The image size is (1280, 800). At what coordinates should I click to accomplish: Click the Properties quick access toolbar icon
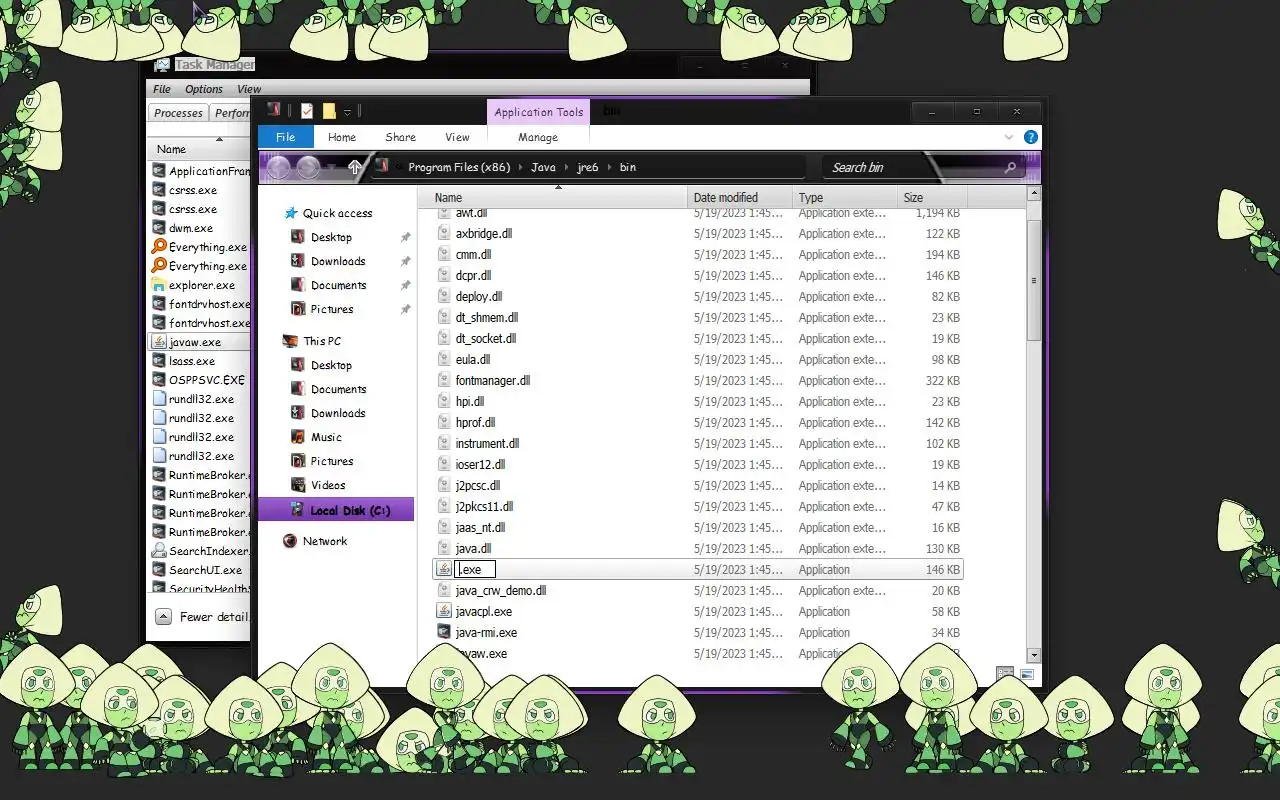(307, 111)
